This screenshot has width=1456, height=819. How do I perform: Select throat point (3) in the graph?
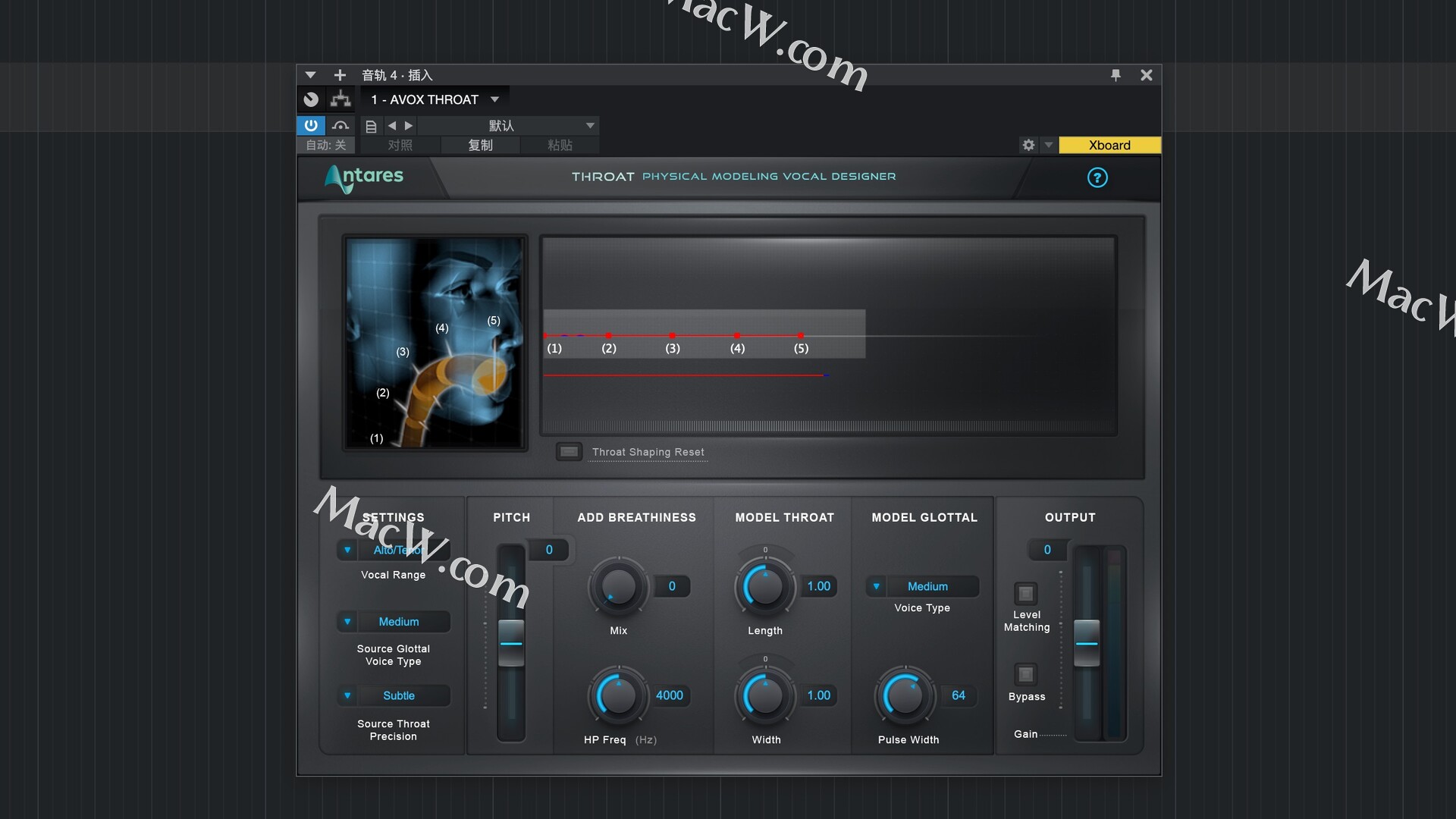[x=673, y=335]
